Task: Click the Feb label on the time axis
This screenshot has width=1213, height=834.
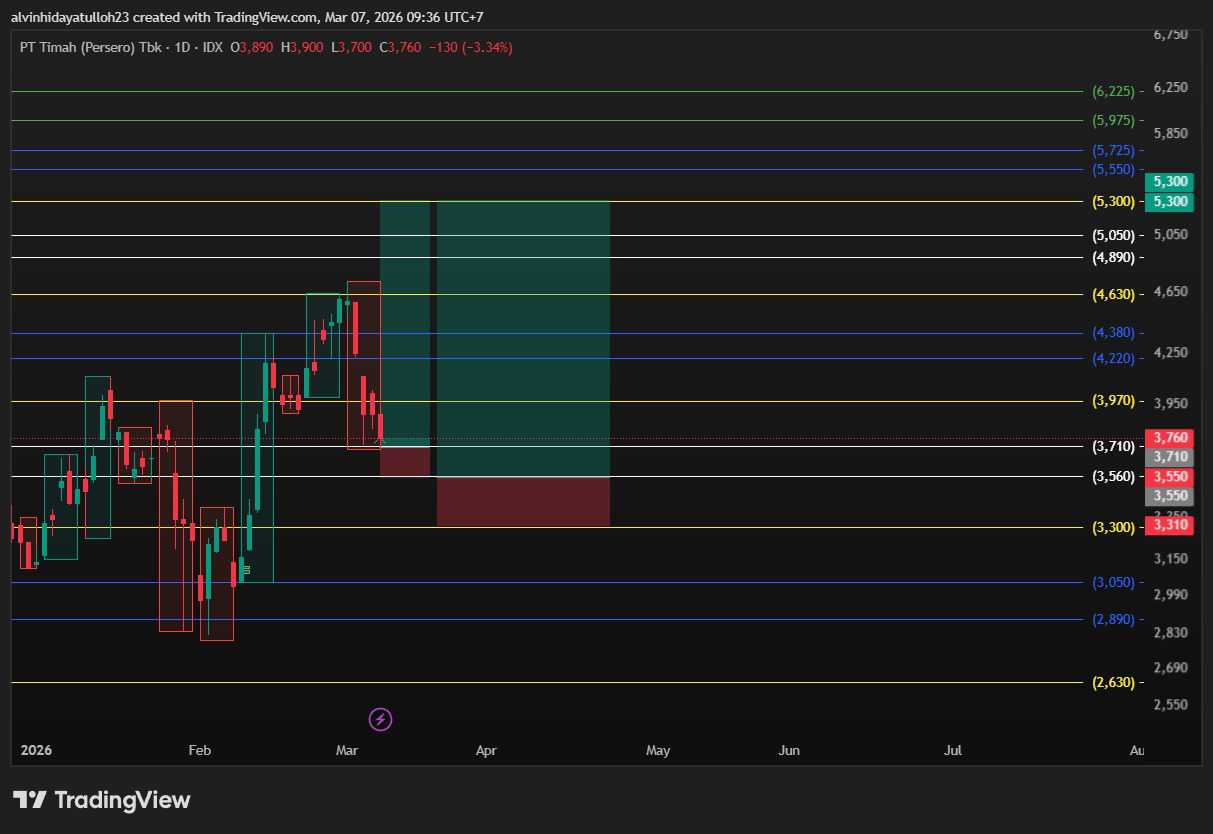Action: [x=199, y=750]
